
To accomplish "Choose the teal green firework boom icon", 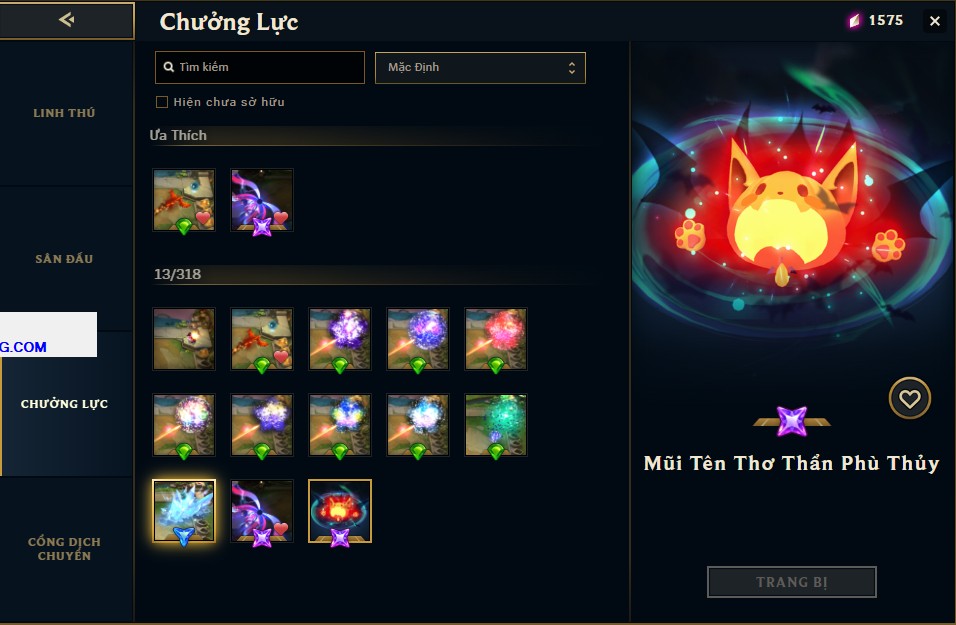I will coord(496,425).
